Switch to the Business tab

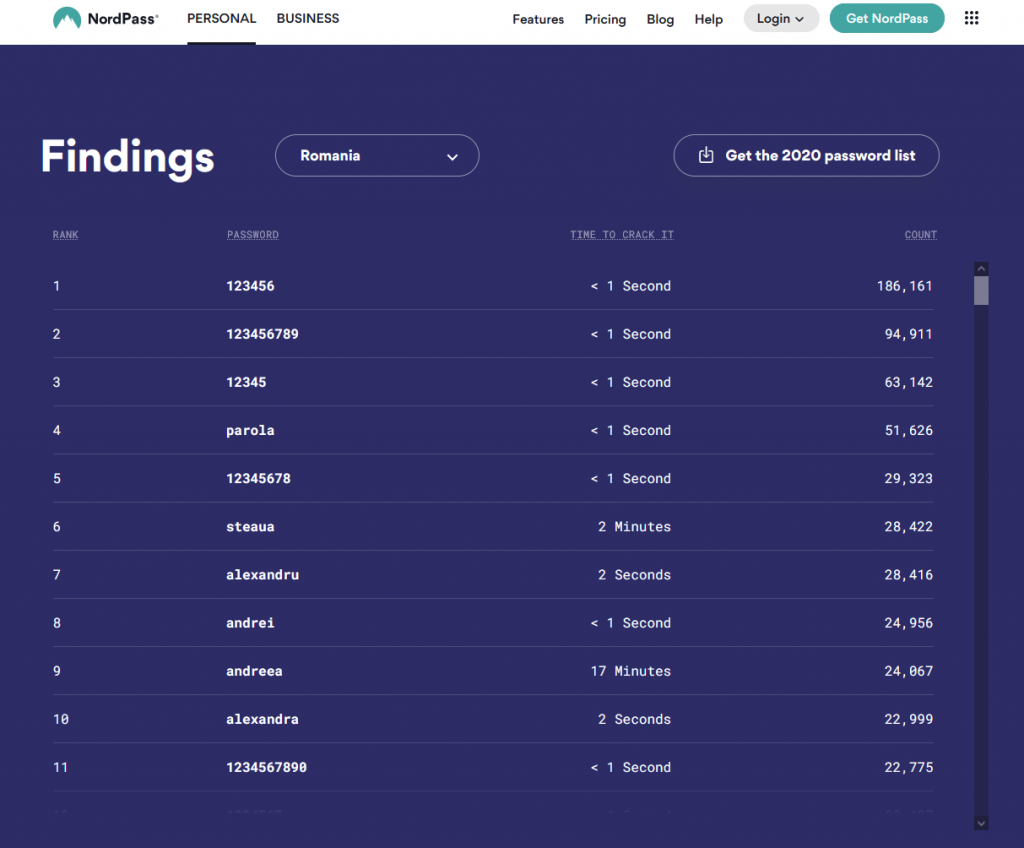pyautogui.click(x=308, y=19)
